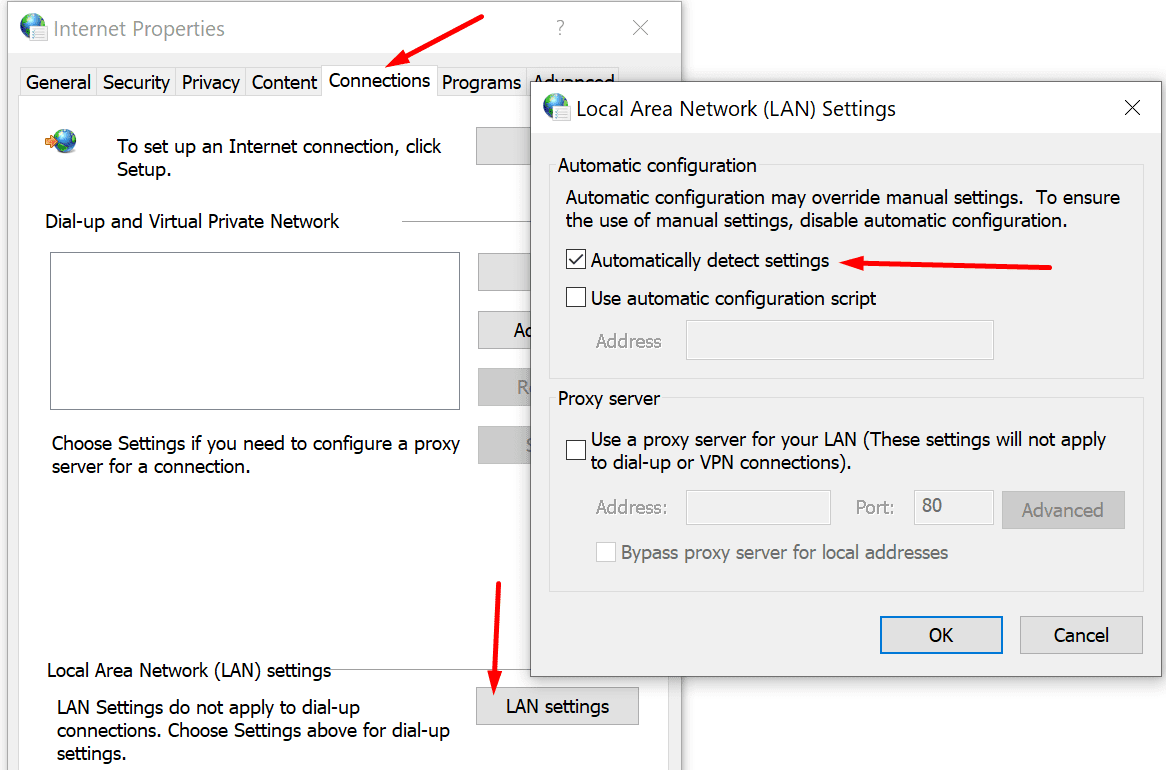Click the configuration script Address field
Screen dimensions: 1166x770
[840, 340]
